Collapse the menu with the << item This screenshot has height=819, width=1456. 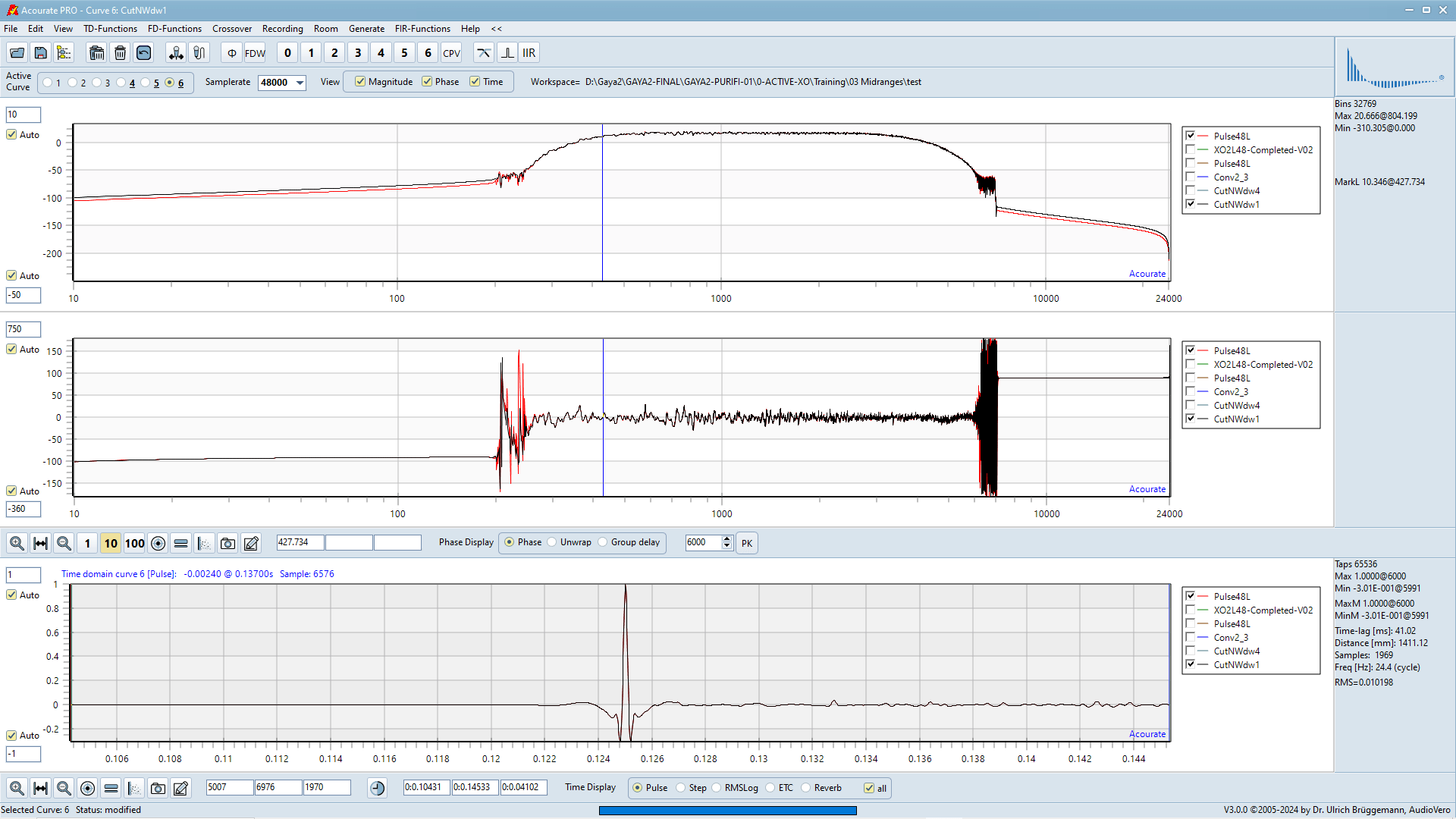tap(497, 29)
